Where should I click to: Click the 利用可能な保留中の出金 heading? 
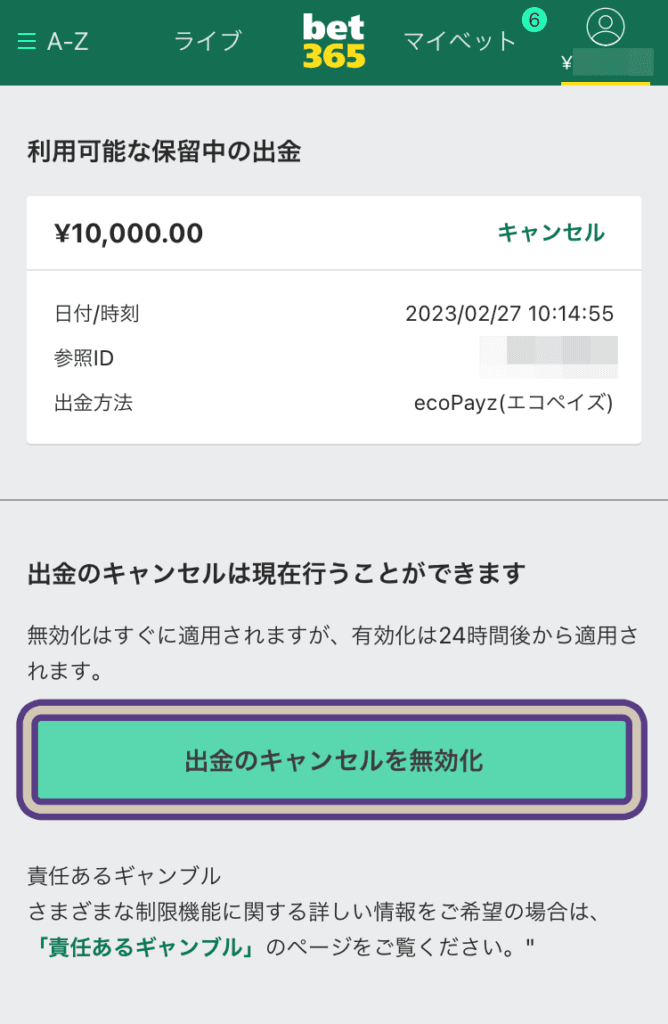[x=164, y=152]
